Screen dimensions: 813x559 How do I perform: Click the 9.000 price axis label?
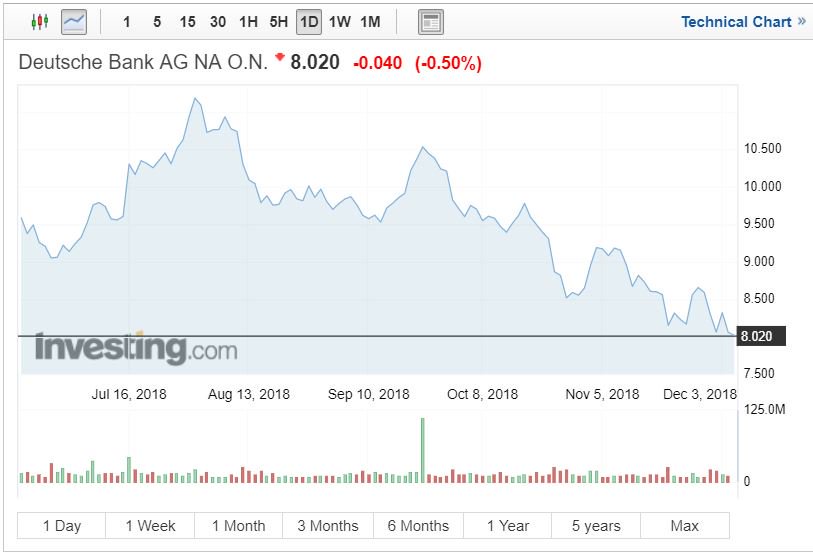(759, 261)
